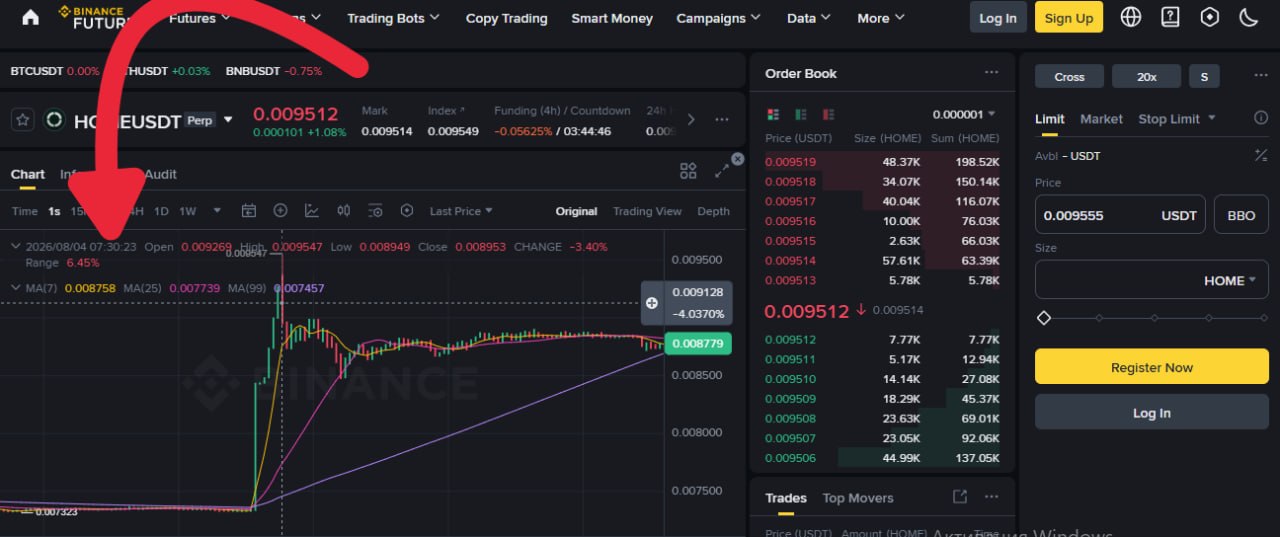Click the order size slider handle
Image resolution: width=1280 pixels, height=537 pixels.
click(x=1044, y=318)
